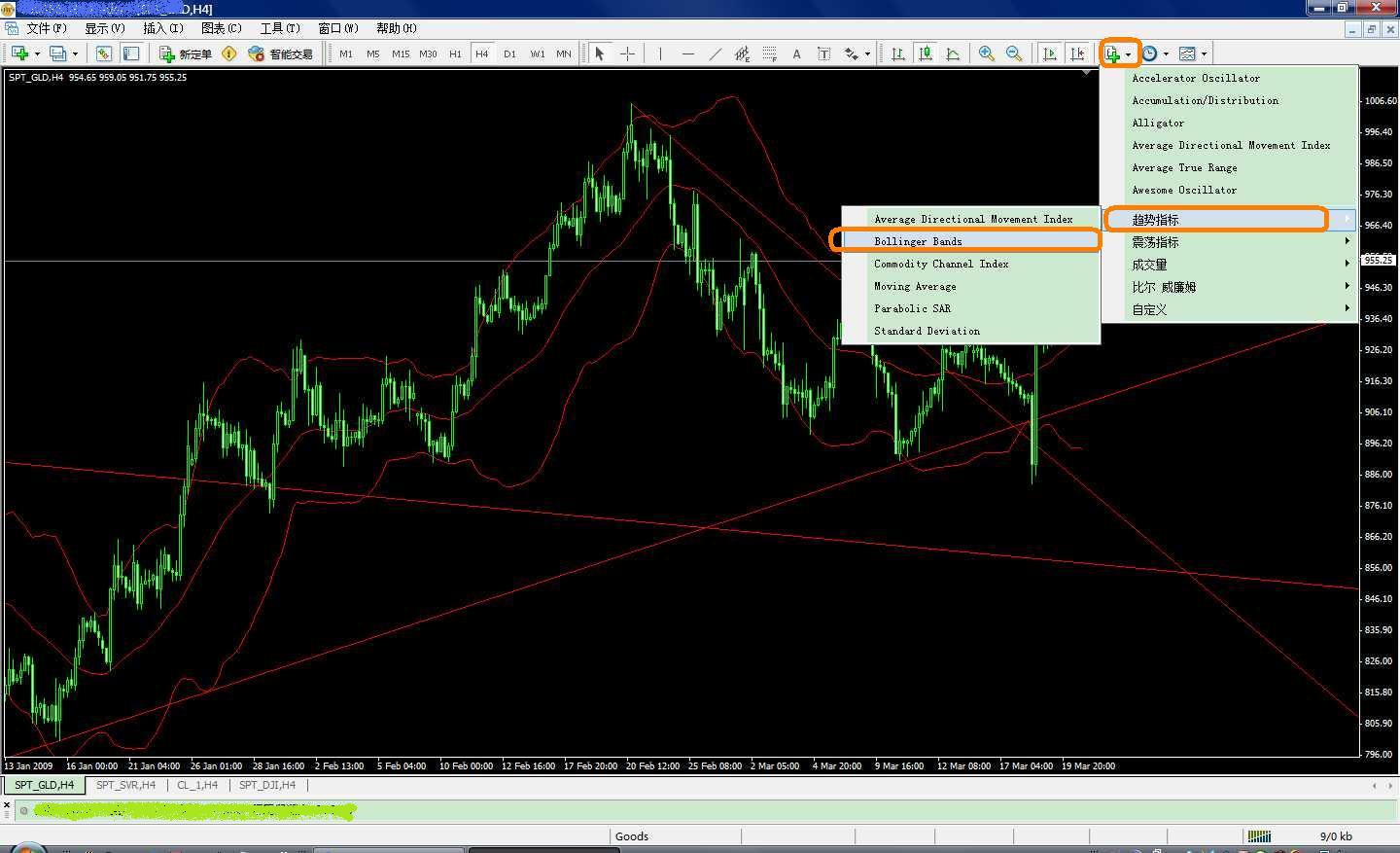1400x853 pixels.
Task: Expand the 成交量 volumes submenu
Action: click(1230, 265)
